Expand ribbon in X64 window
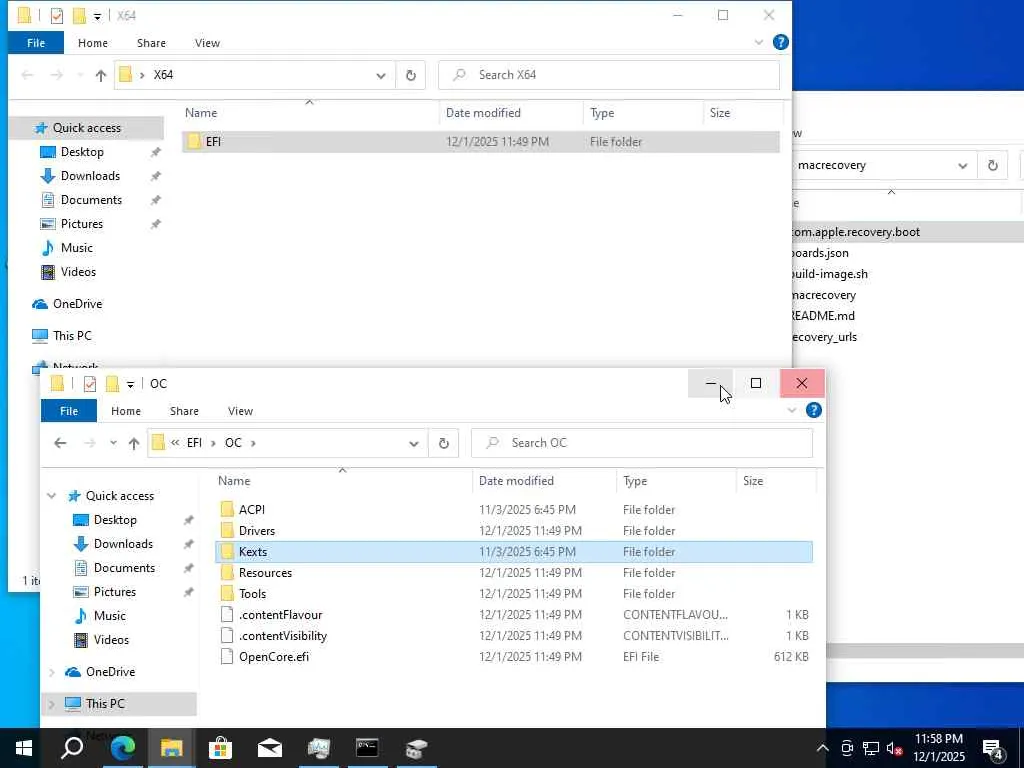 click(758, 42)
